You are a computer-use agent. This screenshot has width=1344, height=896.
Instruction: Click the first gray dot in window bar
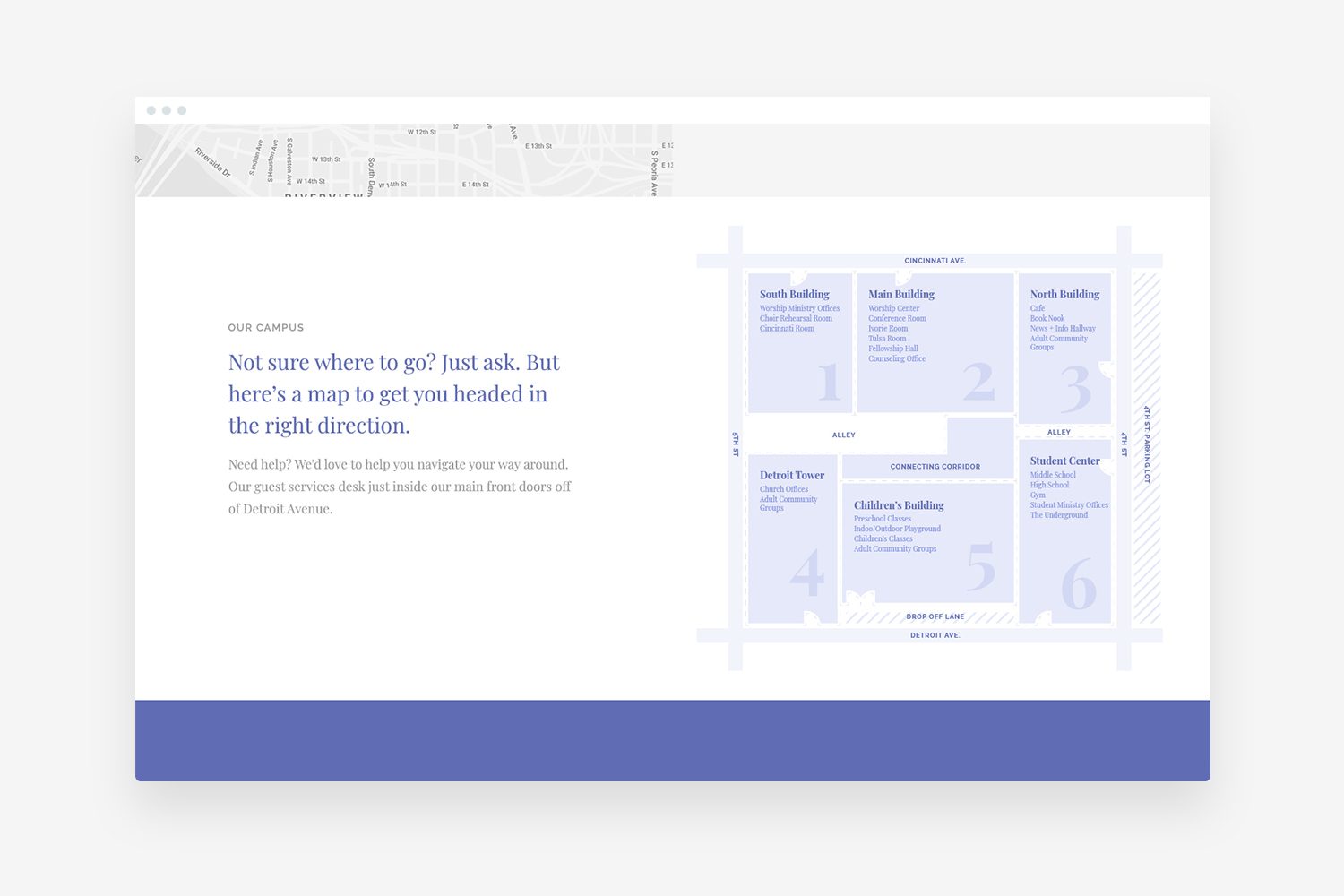[x=151, y=110]
